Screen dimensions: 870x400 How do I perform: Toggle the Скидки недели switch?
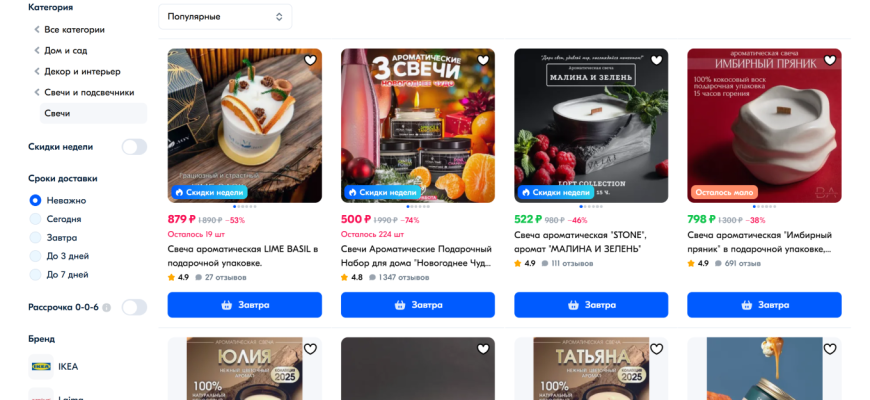(x=134, y=147)
